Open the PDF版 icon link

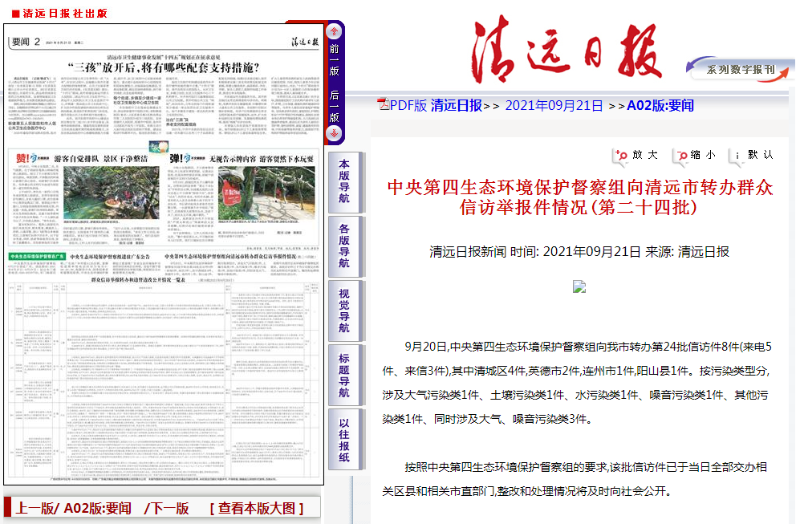pyautogui.click(x=383, y=105)
